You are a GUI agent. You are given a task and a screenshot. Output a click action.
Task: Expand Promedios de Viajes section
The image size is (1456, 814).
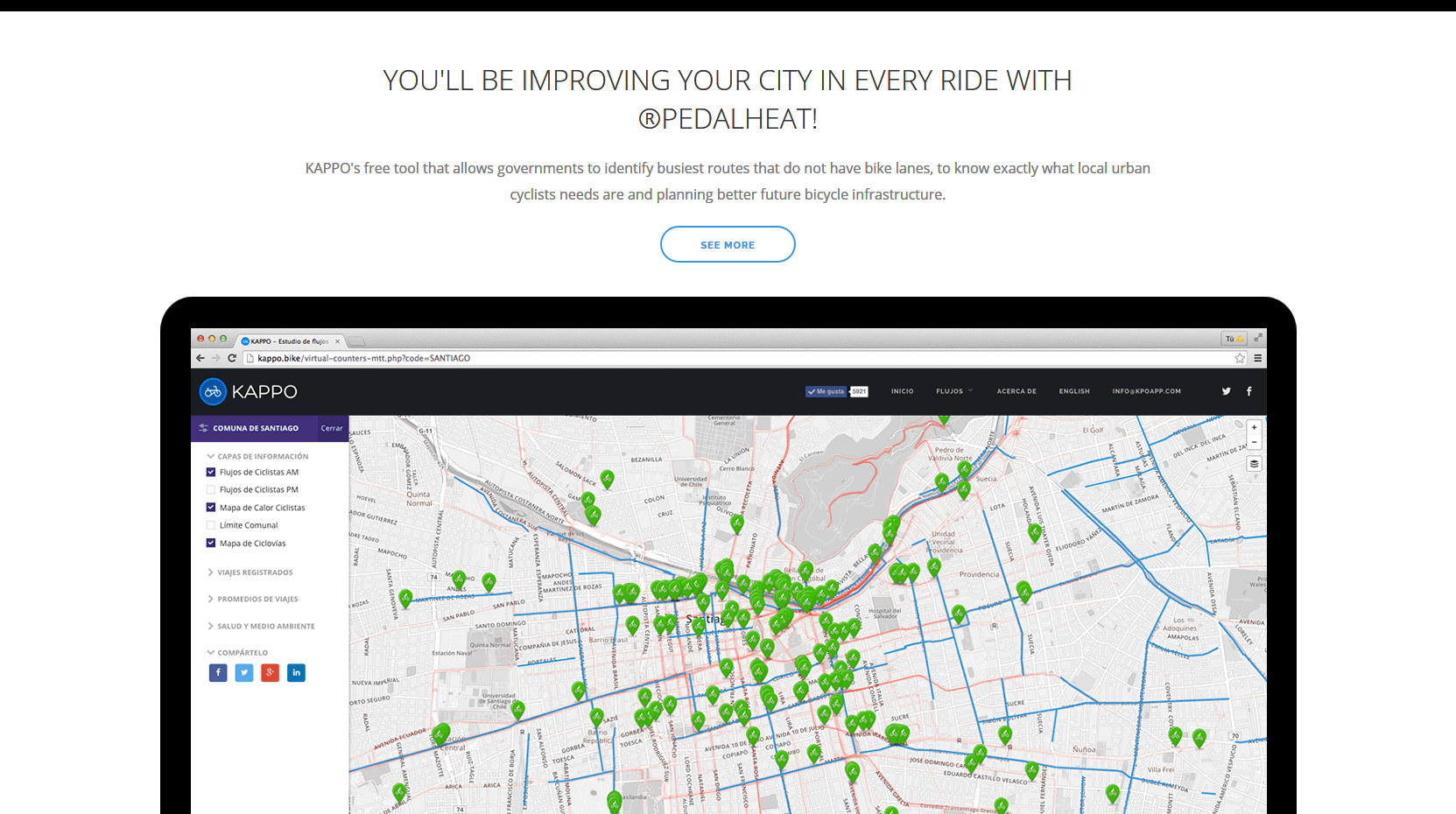pyautogui.click(x=253, y=600)
